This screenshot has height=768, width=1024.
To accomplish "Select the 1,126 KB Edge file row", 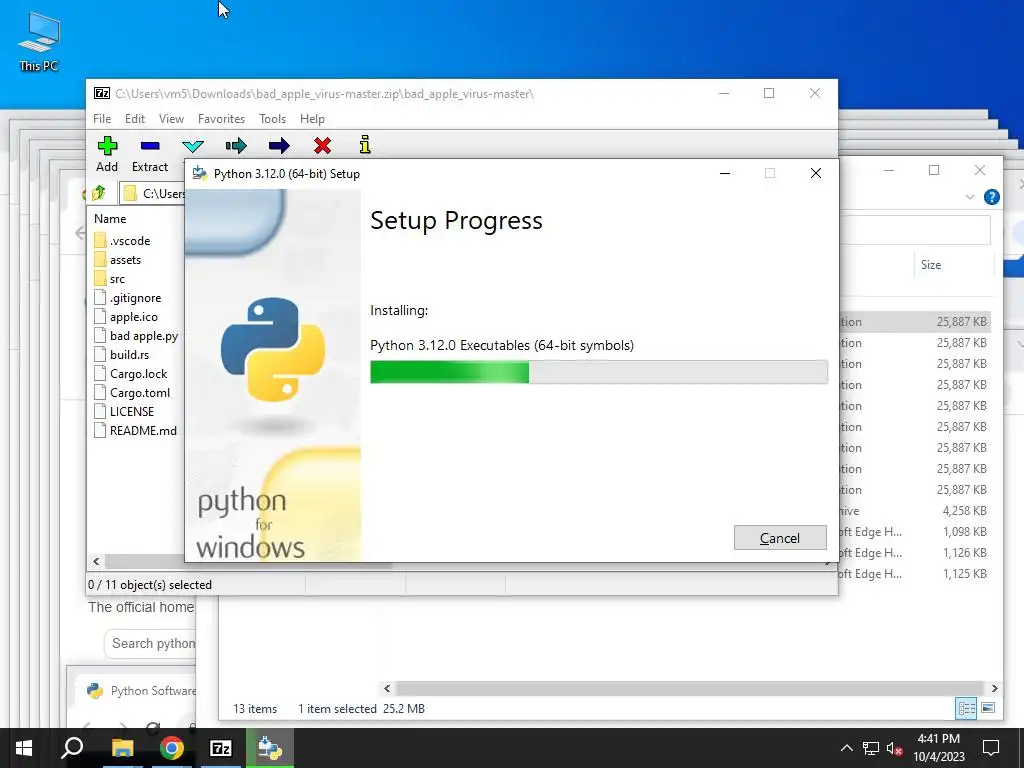I will (x=914, y=552).
